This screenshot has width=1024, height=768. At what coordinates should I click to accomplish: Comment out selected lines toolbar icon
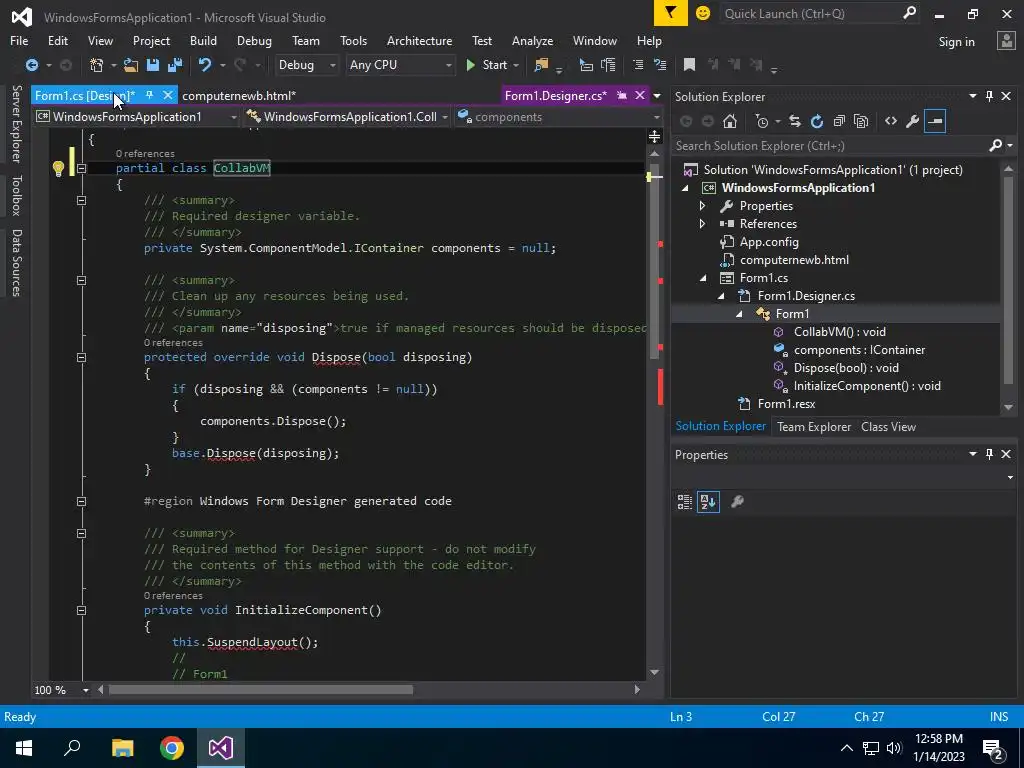[x=638, y=65]
